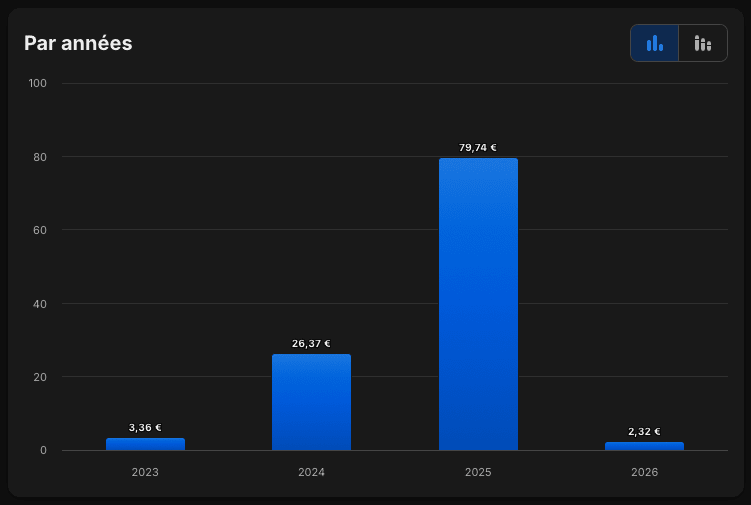Click the 80 y-axis label
The image size is (751, 505).
pyautogui.click(x=40, y=157)
